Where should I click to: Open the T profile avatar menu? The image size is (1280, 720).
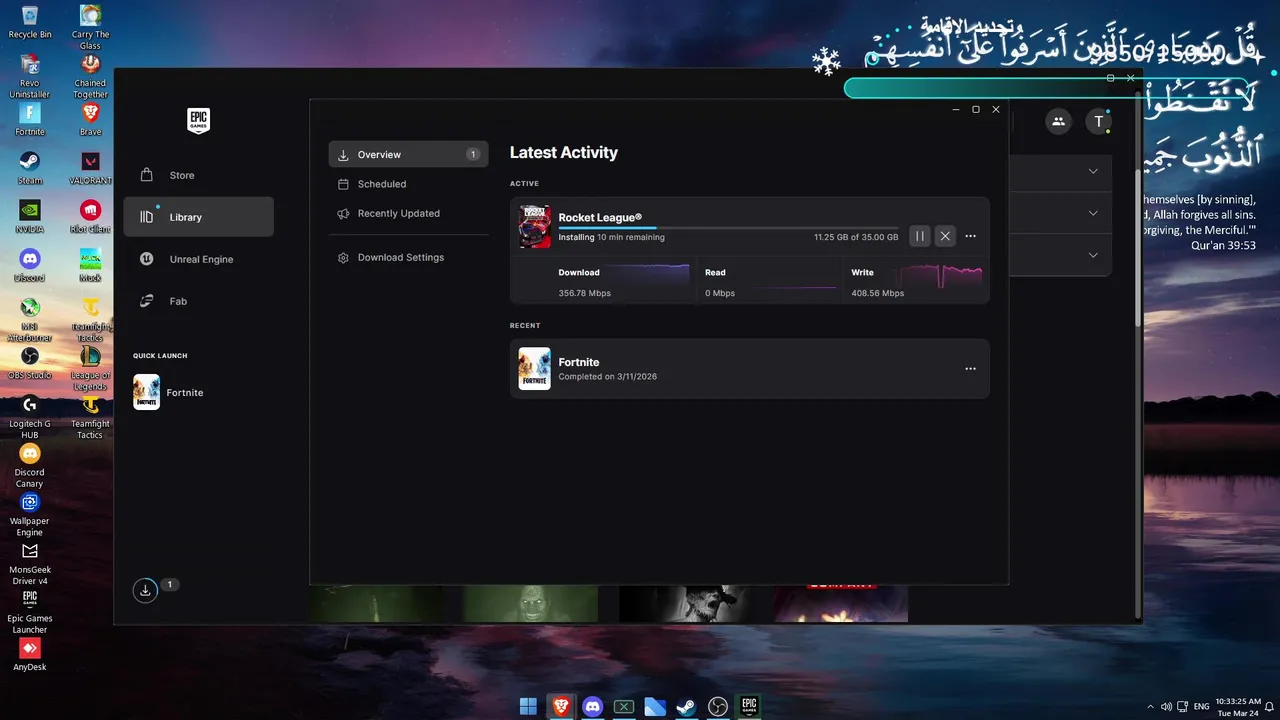[x=1098, y=121]
